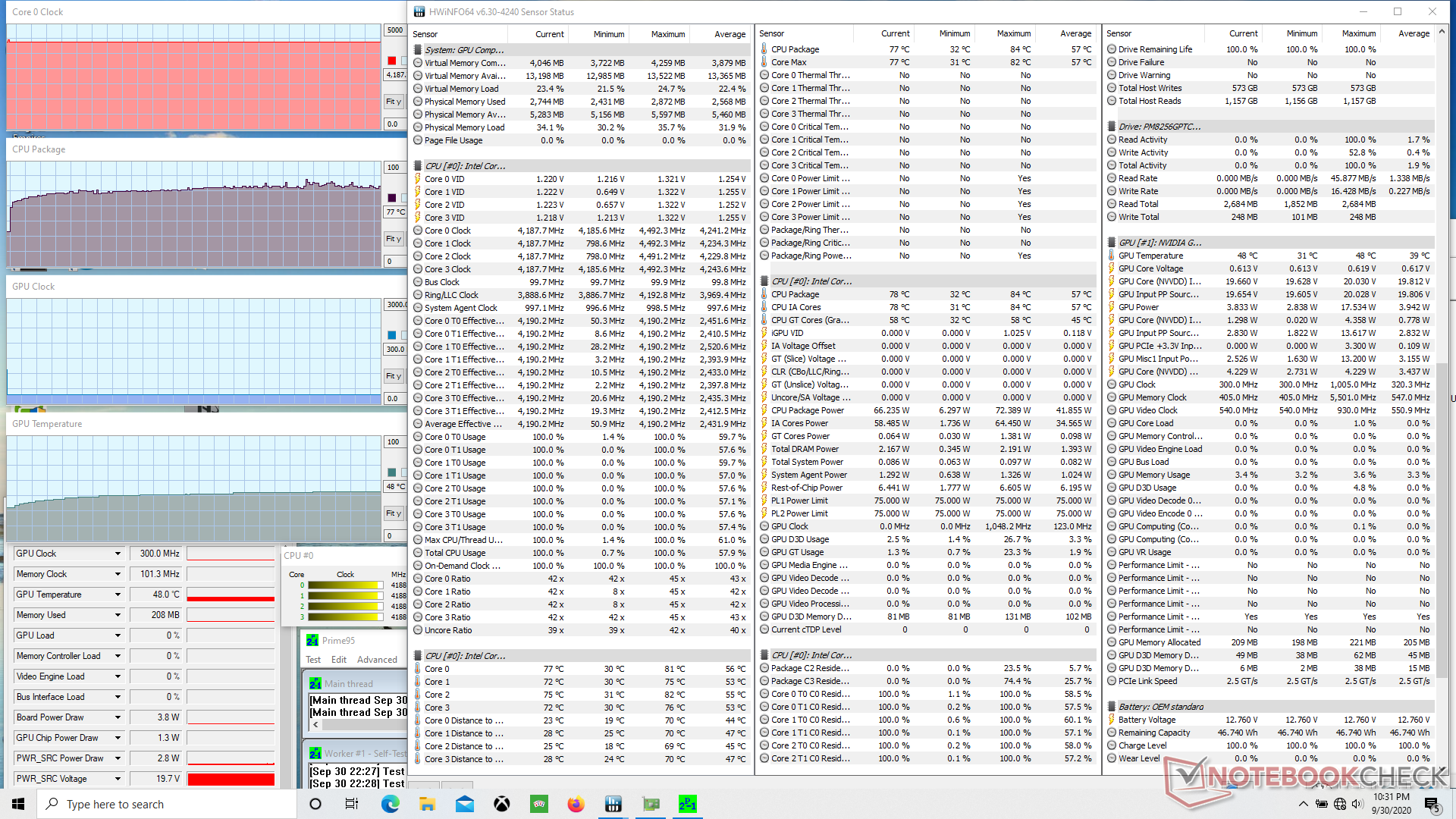Click the Drive Remaining Life row icon
This screenshot has width=1456, height=819.
pos(1112,49)
